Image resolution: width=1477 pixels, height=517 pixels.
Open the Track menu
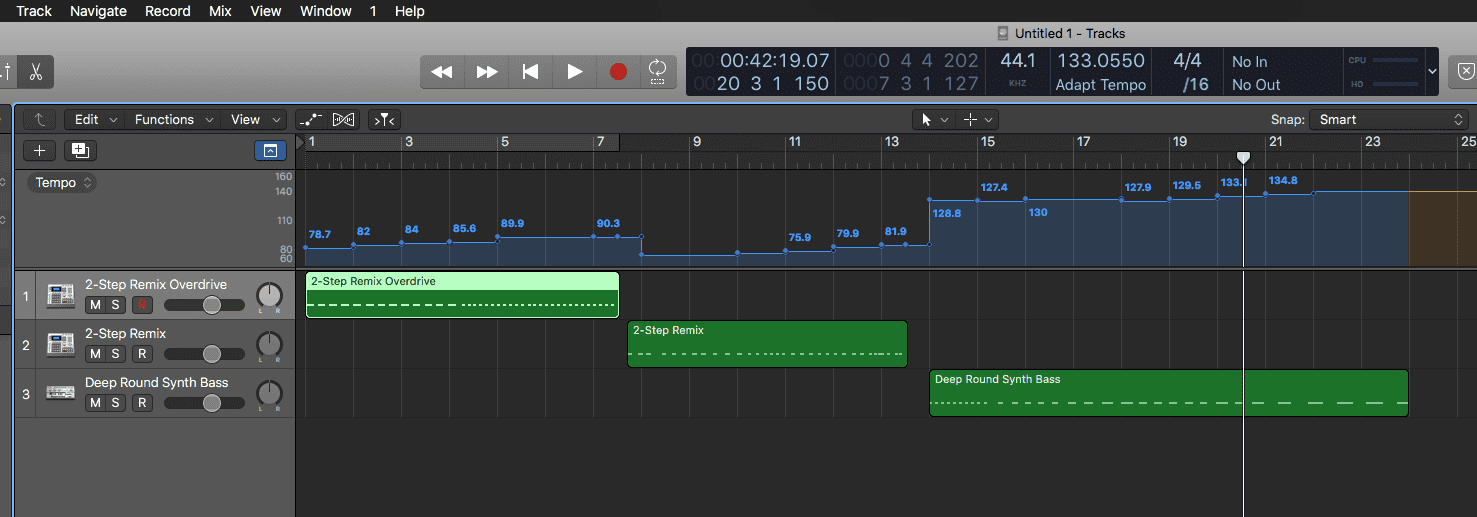click(x=34, y=11)
